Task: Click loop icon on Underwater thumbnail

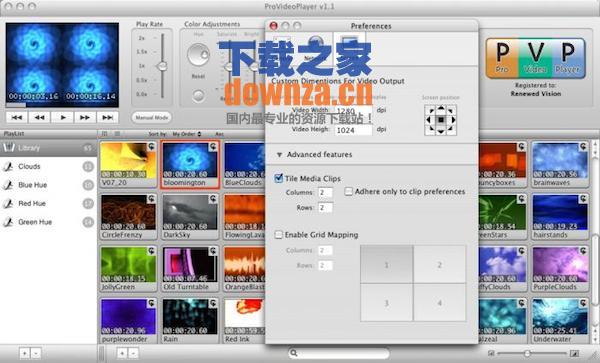Action: [583, 303]
